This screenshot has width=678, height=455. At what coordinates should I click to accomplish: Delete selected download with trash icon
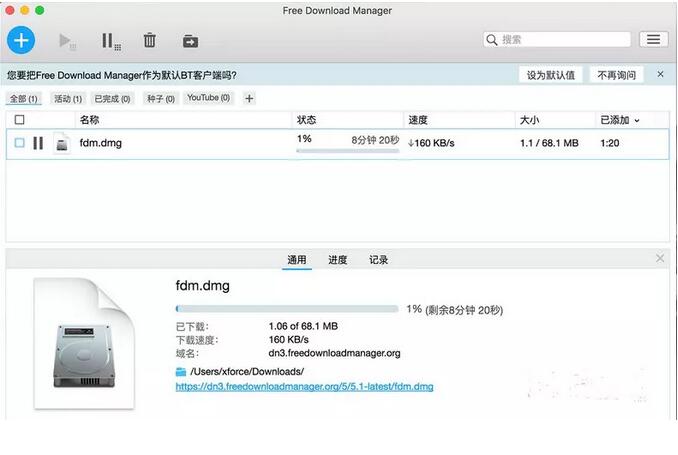[150, 40]
